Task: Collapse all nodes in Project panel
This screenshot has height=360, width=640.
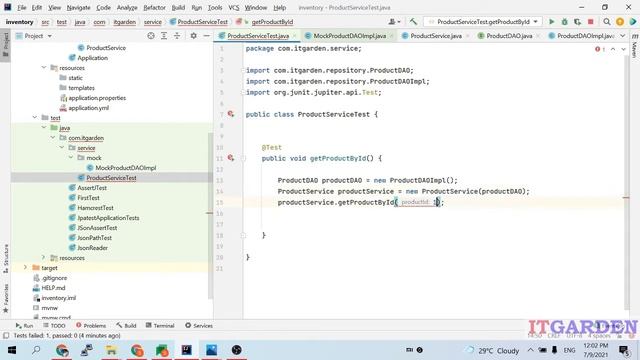Action: pyautogui.click(x=177, y=36)
